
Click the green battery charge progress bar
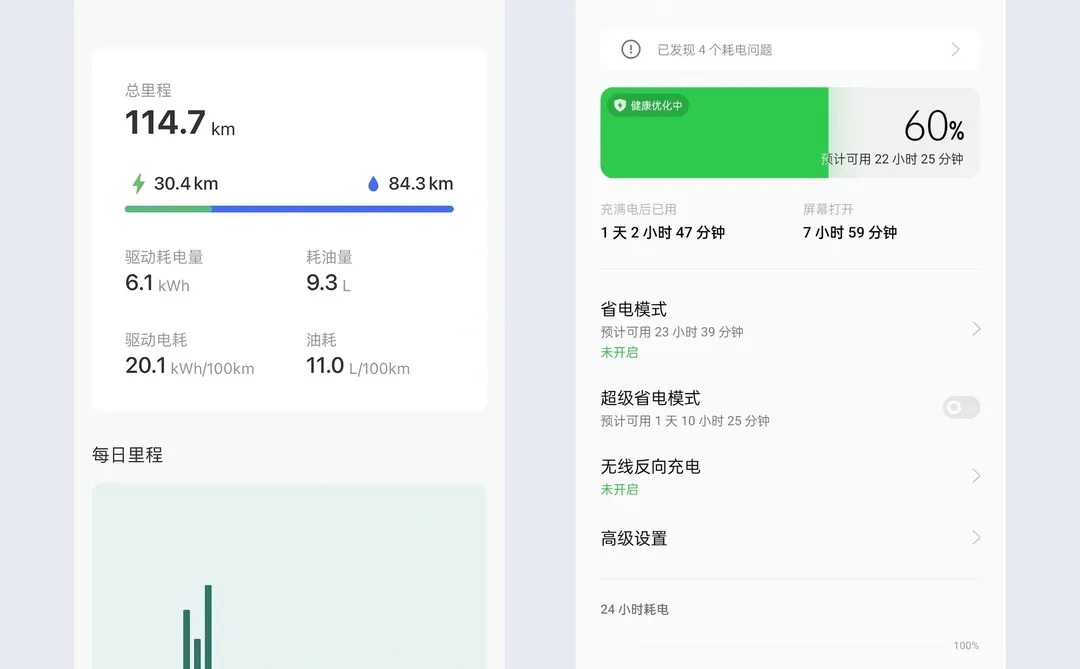click(714, 132)
